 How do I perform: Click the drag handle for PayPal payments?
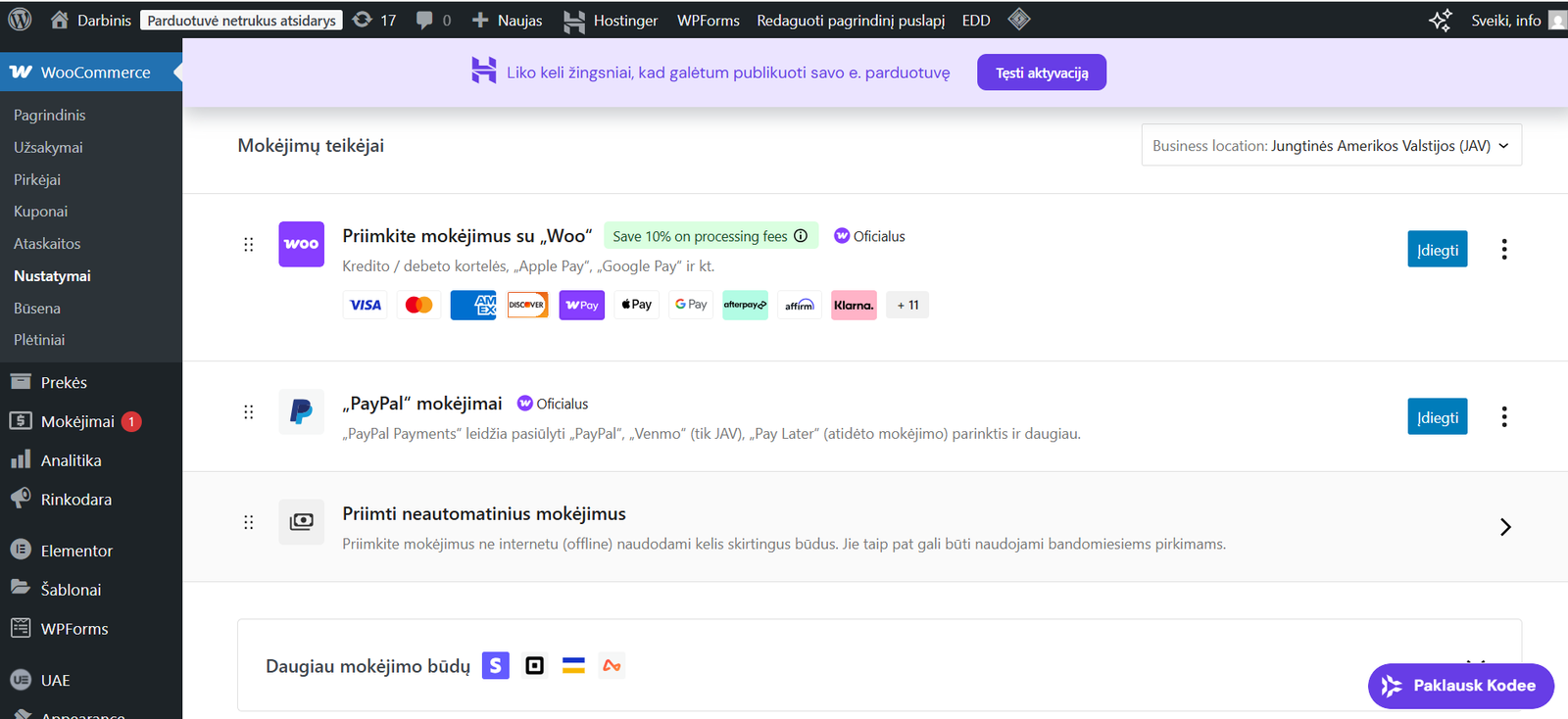pos(249,412)
